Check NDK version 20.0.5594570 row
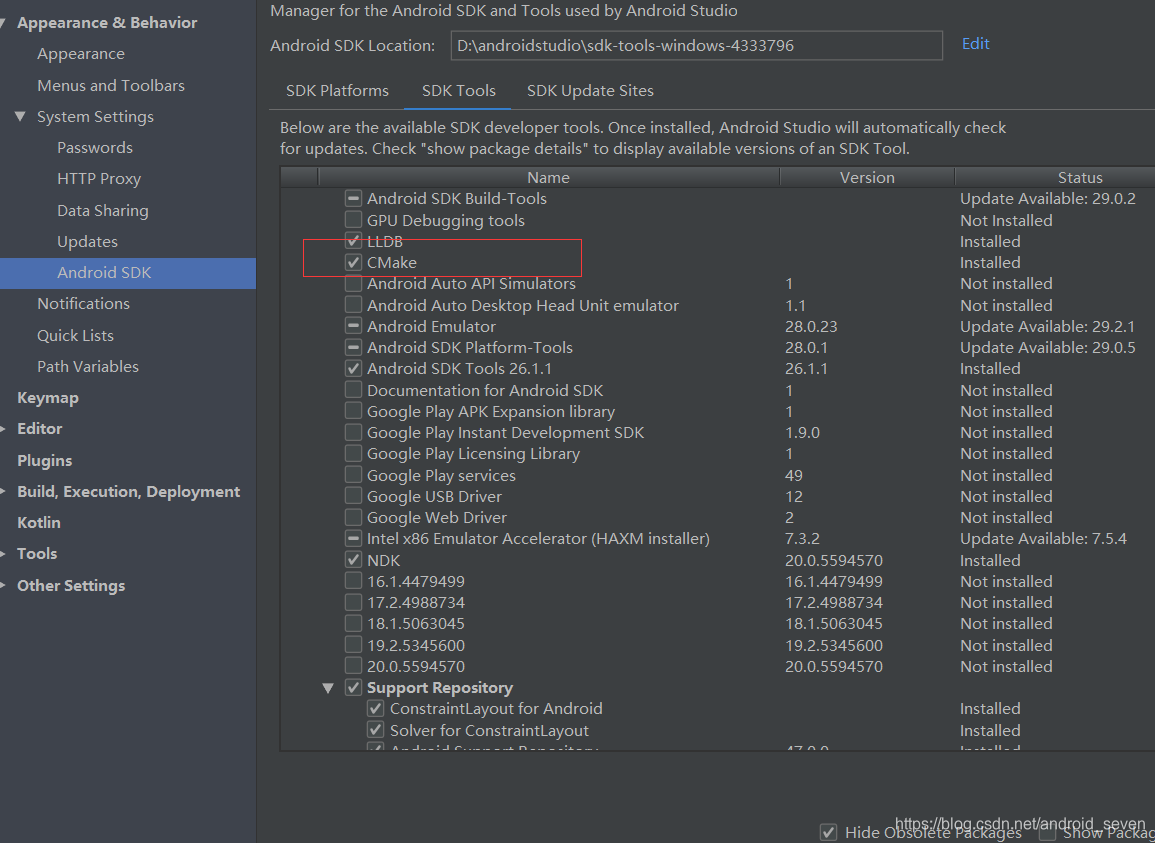Image resolution: width=1155 pixels, height=843 pixels. [x=354, y=666]
